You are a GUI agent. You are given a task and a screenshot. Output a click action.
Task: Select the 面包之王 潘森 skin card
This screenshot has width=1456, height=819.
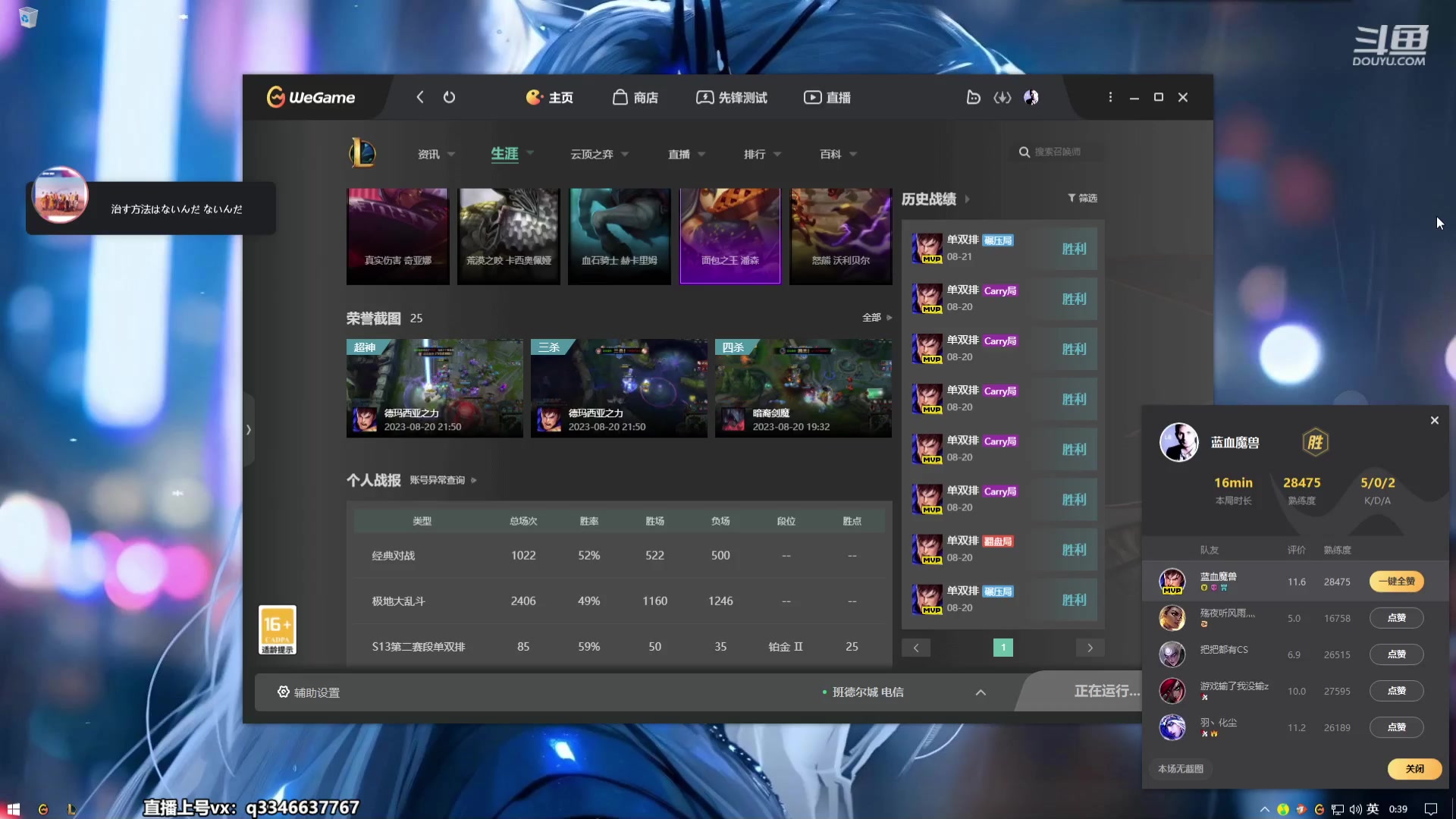tap(730, 236)
